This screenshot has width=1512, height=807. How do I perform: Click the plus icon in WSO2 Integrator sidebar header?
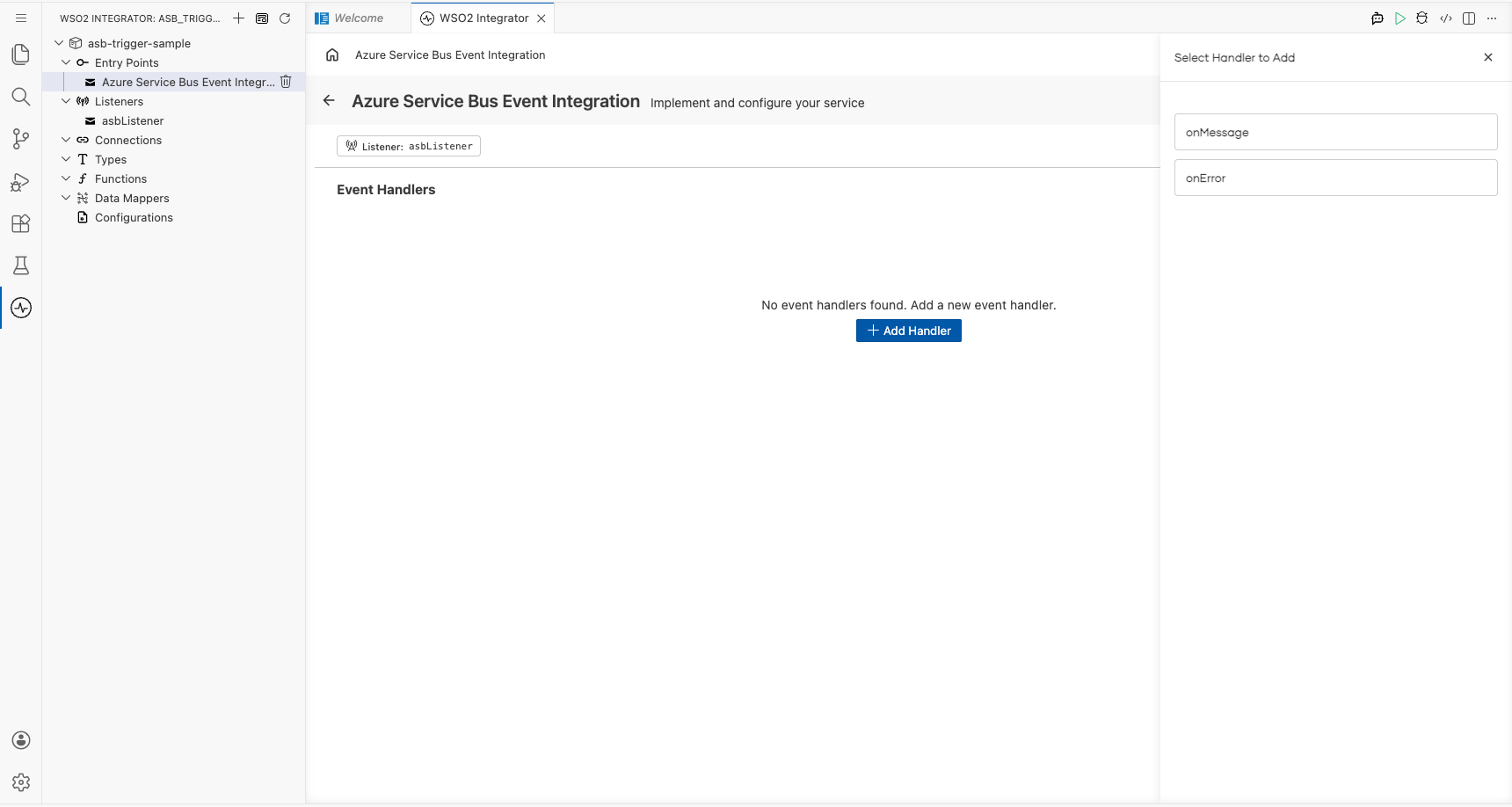238,18
